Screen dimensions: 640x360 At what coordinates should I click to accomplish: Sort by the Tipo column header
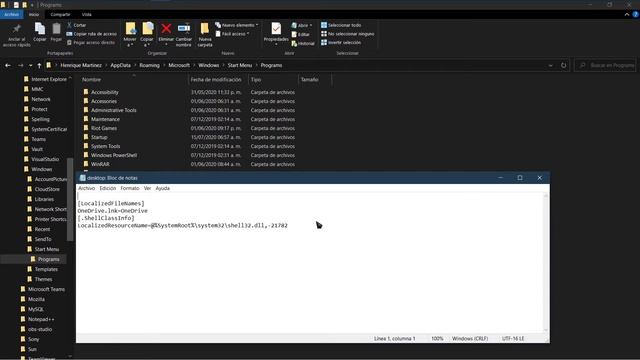click(x=256, y=80)
